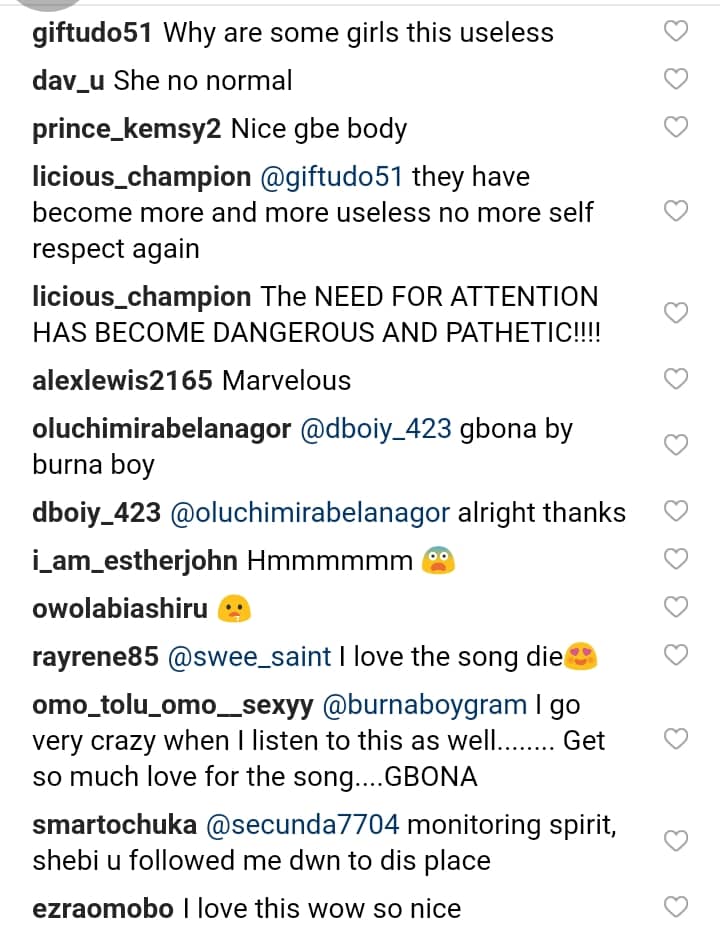720x931 pixels.
Task: Open giftudo51's profile from username
Action: coord(92,33)
